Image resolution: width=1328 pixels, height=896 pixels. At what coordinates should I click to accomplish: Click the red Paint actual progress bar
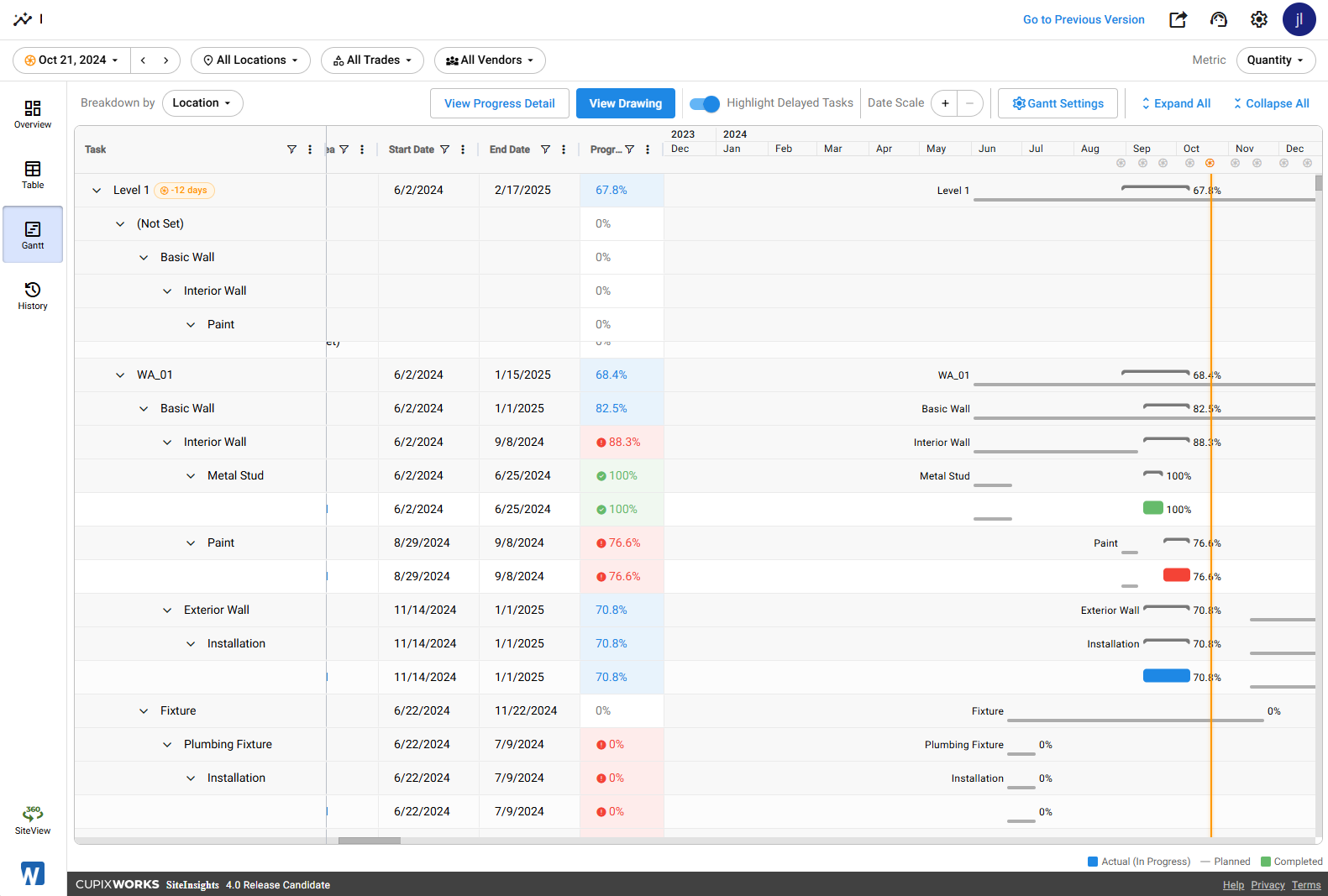(1176, 575)
